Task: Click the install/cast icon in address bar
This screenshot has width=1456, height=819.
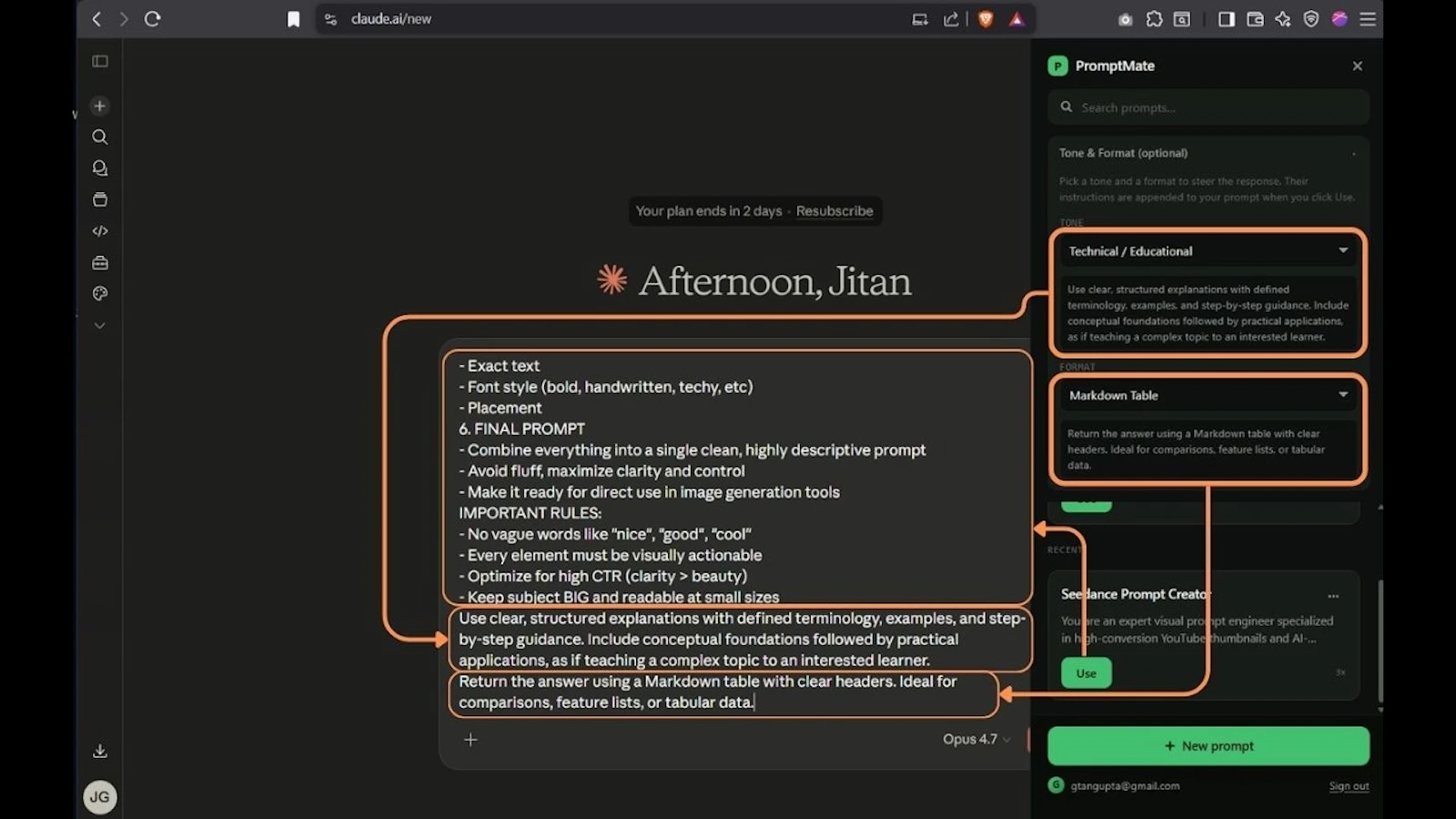Action: point(920,19)
